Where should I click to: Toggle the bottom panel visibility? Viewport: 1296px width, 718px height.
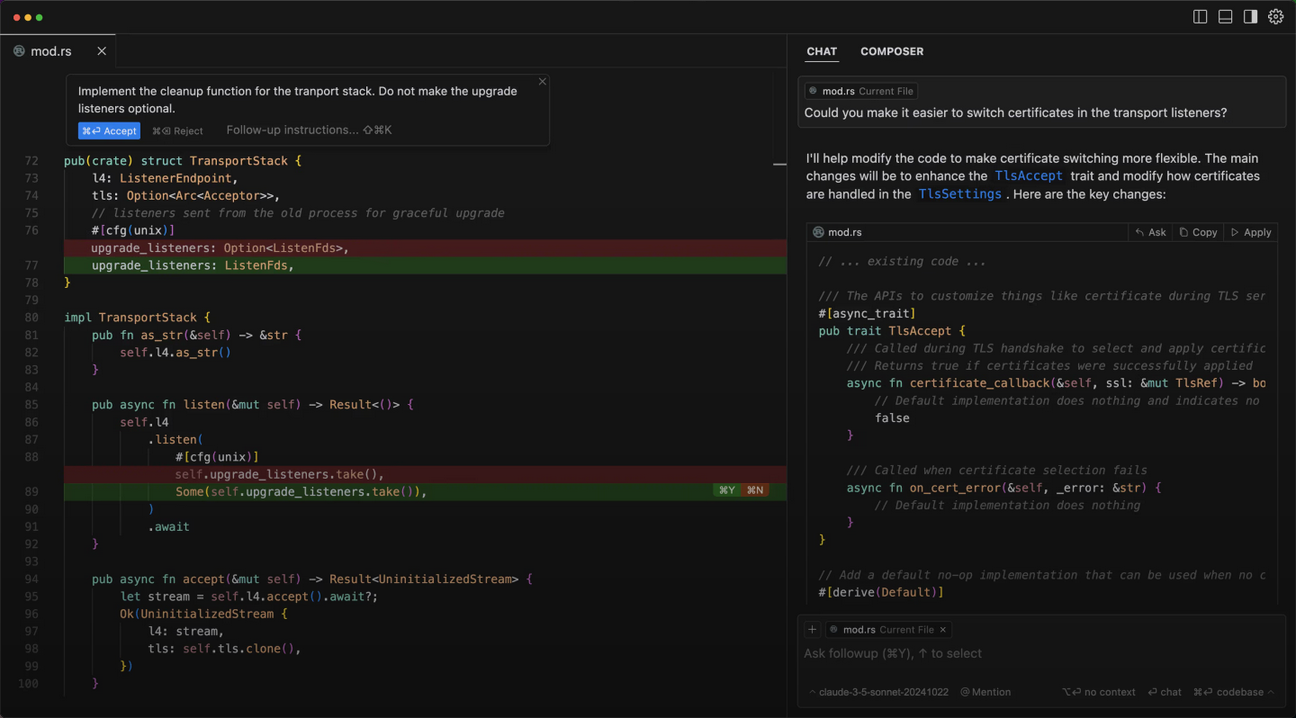[x=1224, y=16]
